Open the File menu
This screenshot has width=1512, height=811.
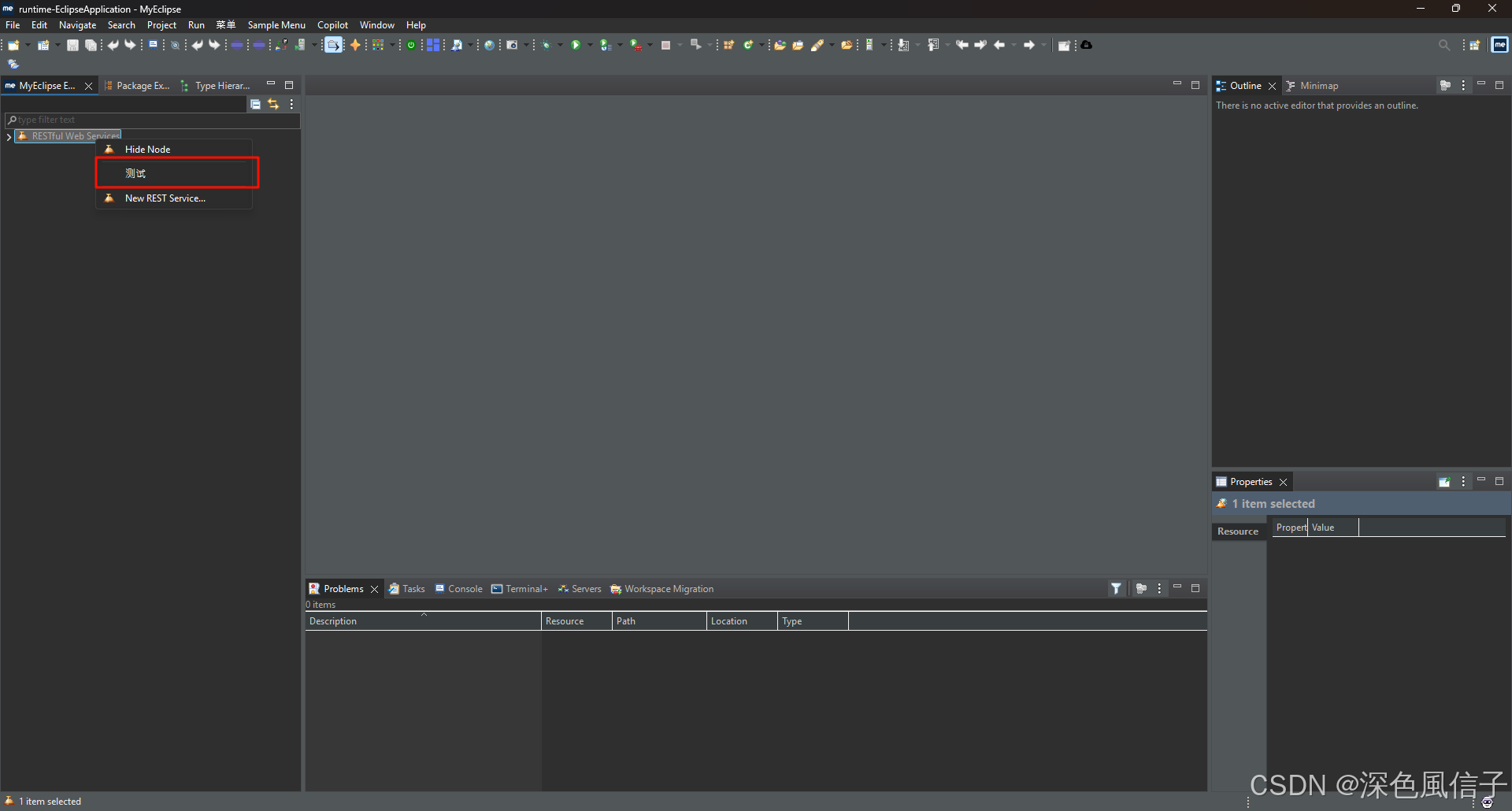pos(13,25)
